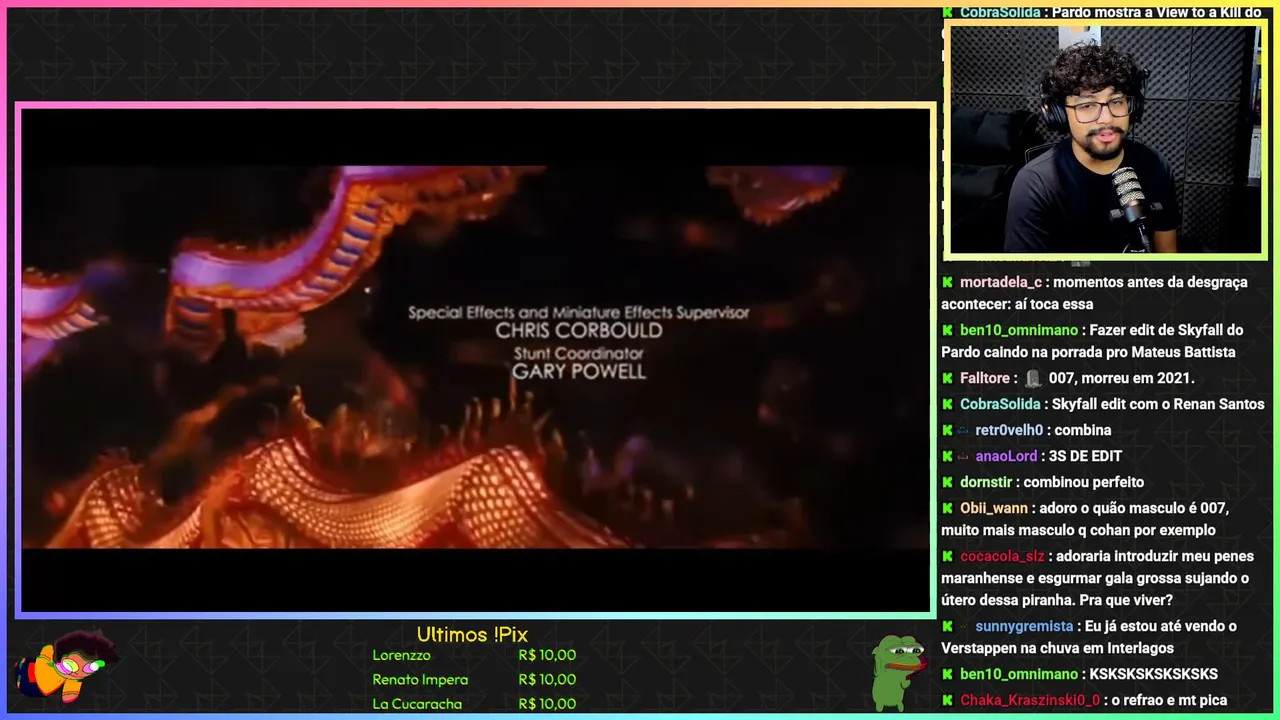Click the Kick badge beside Obii_wann
Viewport: 1280px width, 720px height.
[947, 508]
